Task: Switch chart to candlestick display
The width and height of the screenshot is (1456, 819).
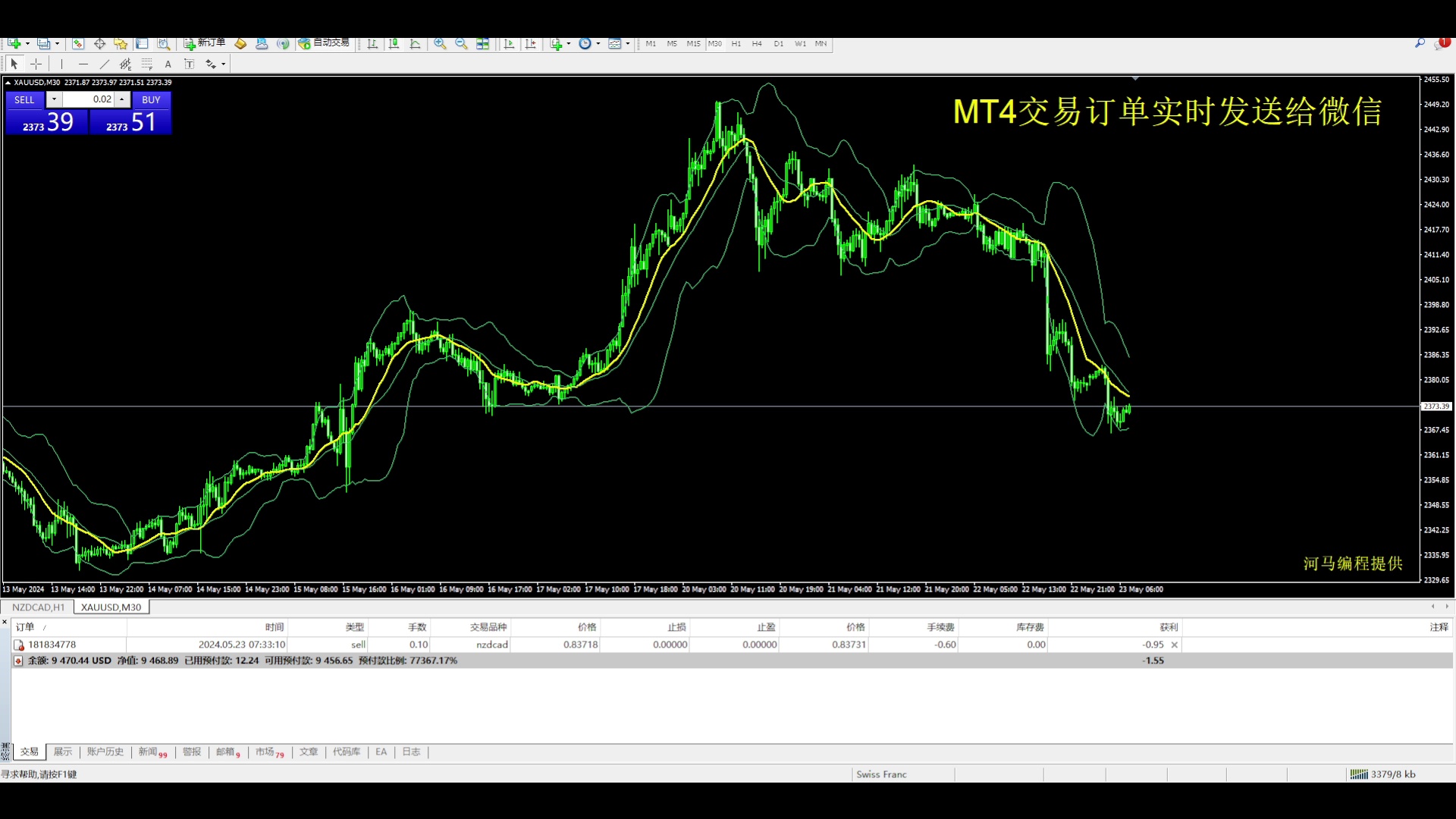Action: coord(394,44)
